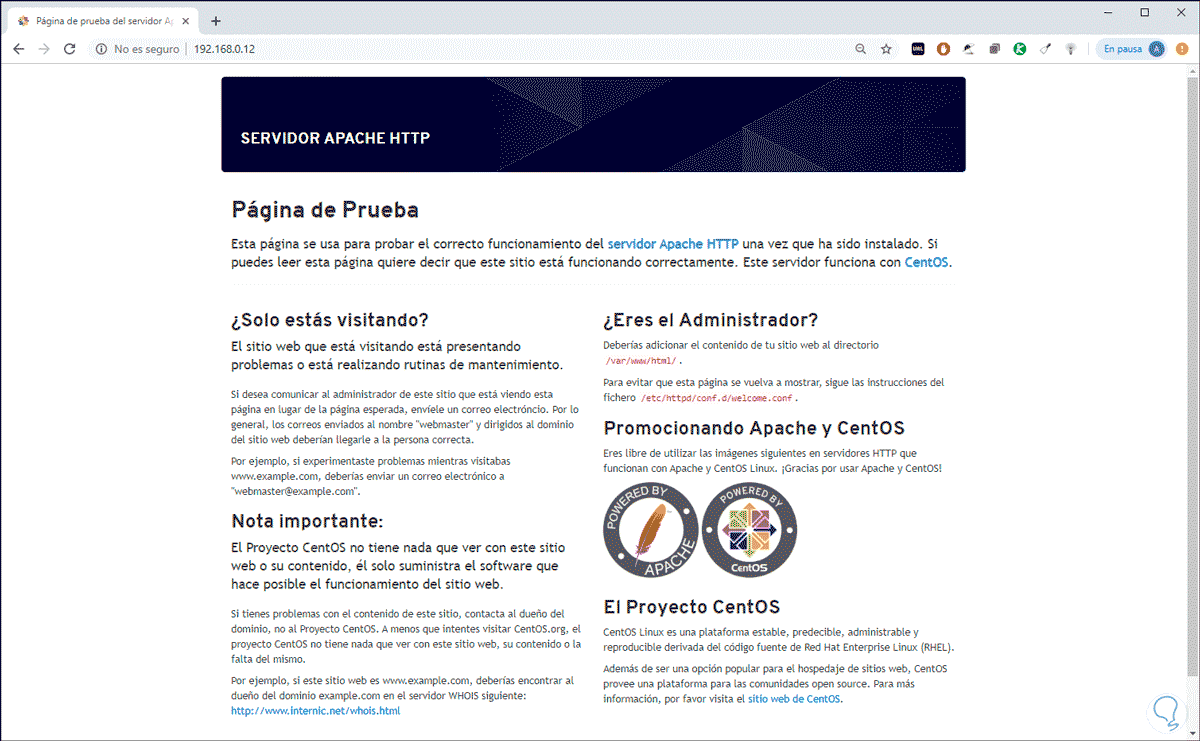Image resolution: width=1200 pixels, height=741 pixels.
Task: Bookmark this page with the star
Action: (886, 49)
